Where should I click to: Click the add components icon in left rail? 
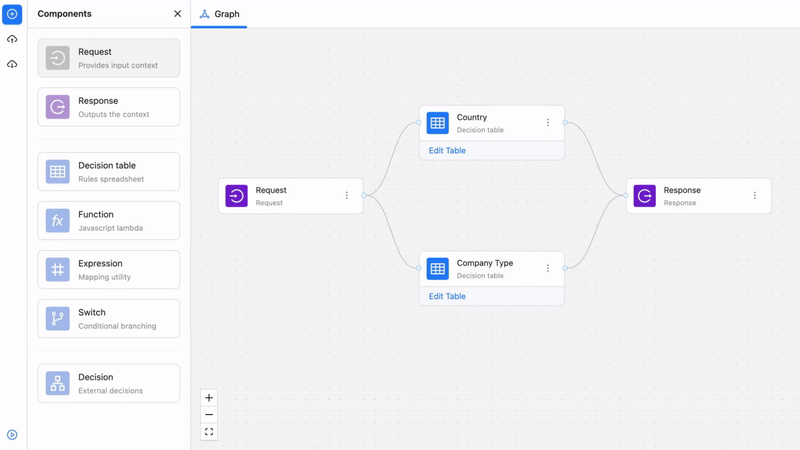tap(12, 14)
